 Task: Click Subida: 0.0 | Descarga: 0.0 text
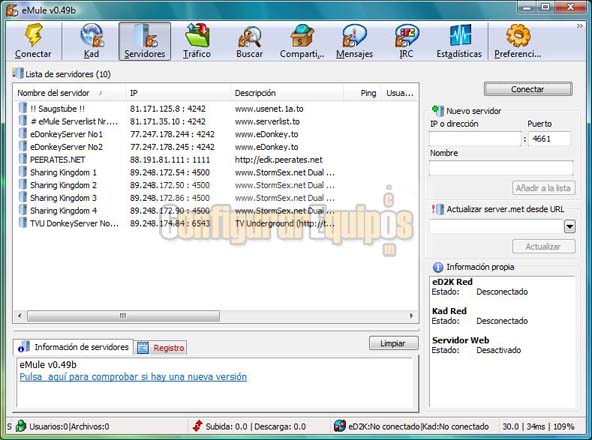[256, 426]
